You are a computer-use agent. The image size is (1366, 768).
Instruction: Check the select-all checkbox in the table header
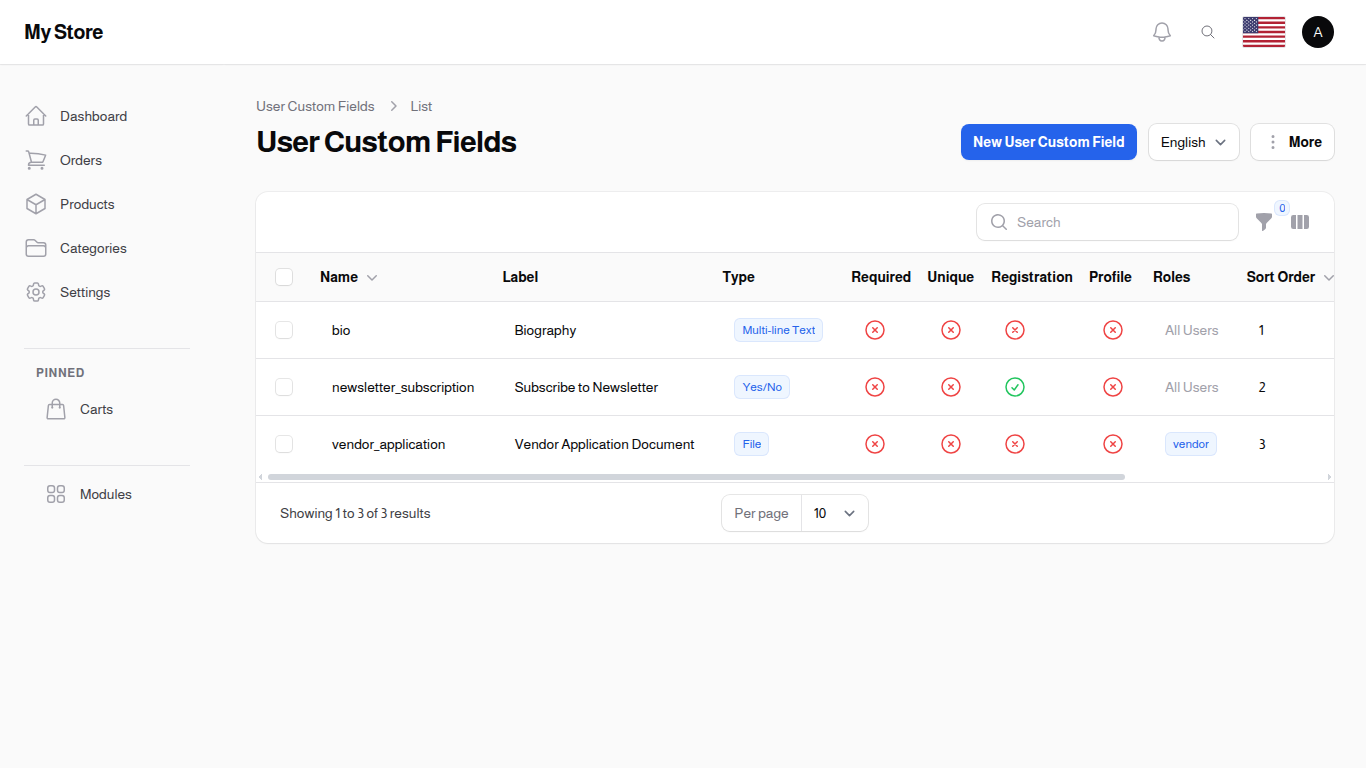coord(284,277)
